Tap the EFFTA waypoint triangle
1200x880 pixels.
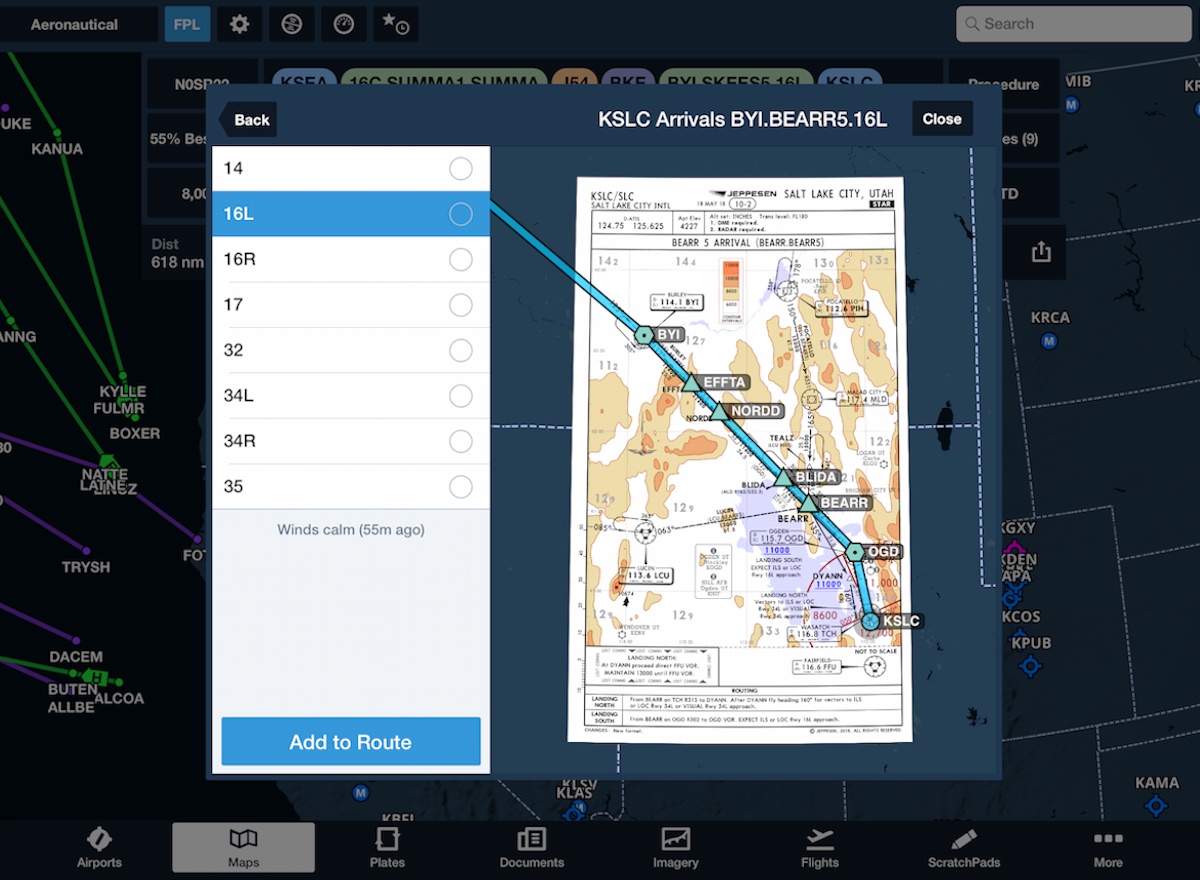point(690,382)
